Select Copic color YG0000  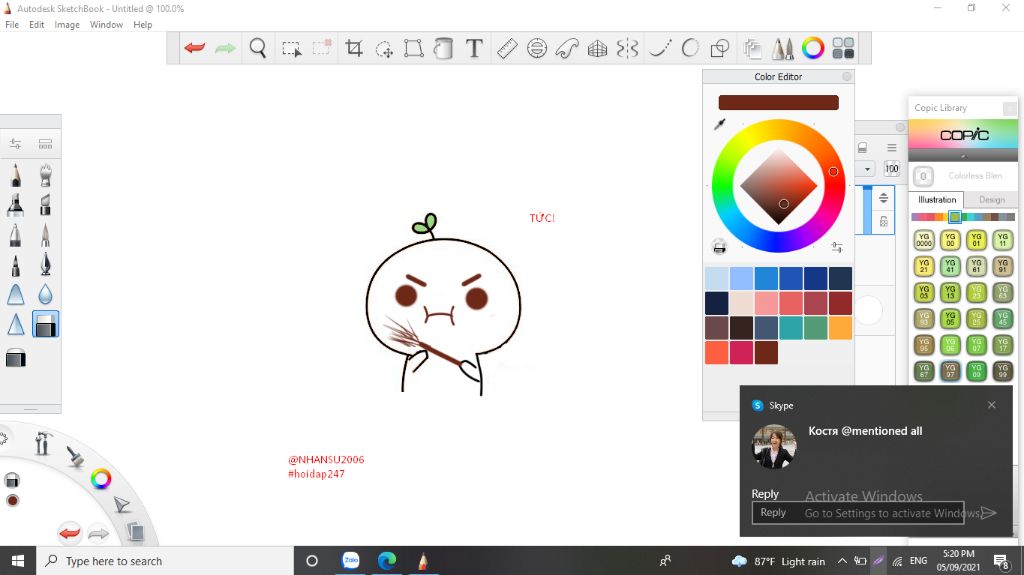click(x=923, y=240)
